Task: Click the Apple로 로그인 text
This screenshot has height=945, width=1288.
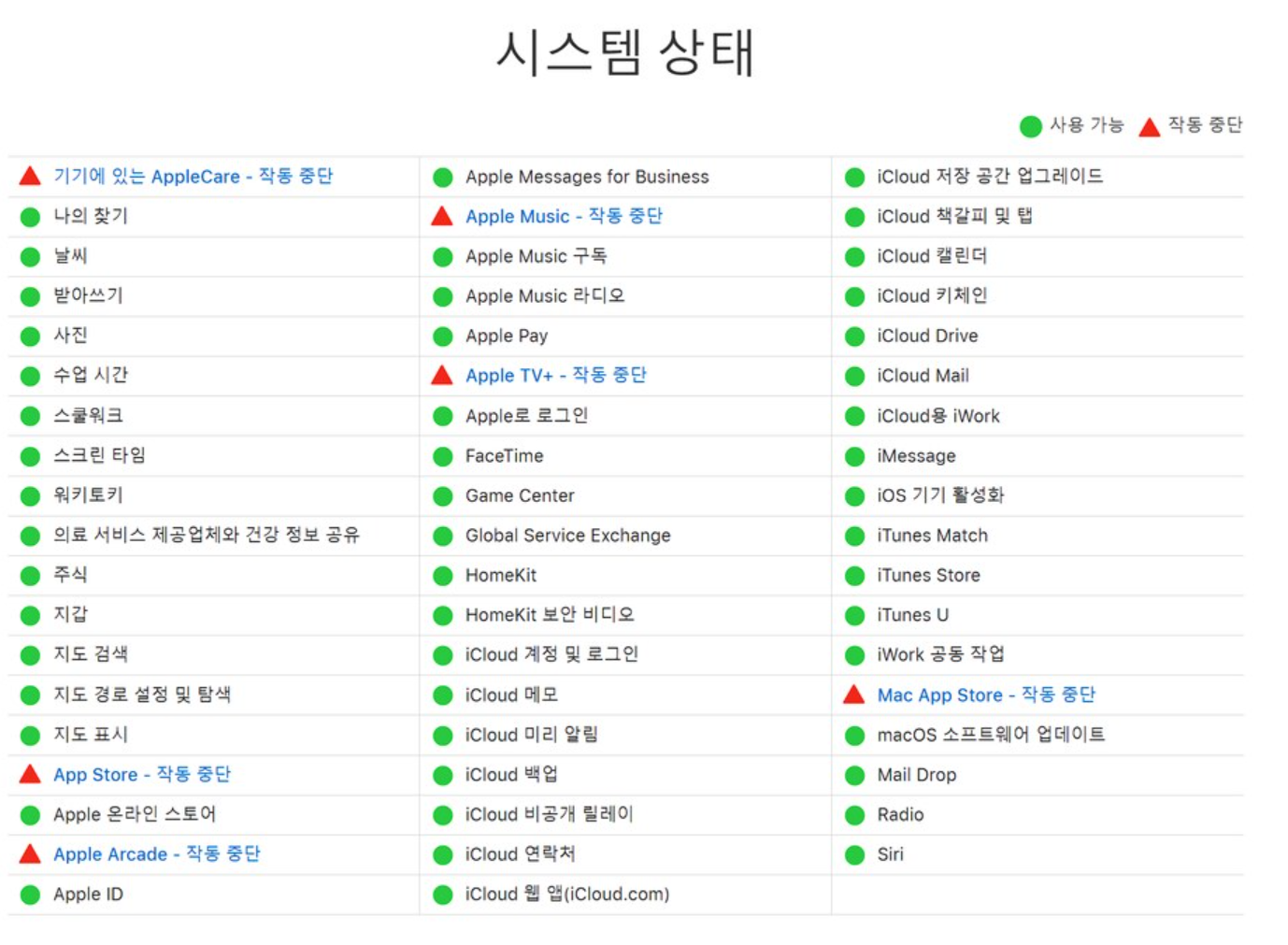Action: 527,415
